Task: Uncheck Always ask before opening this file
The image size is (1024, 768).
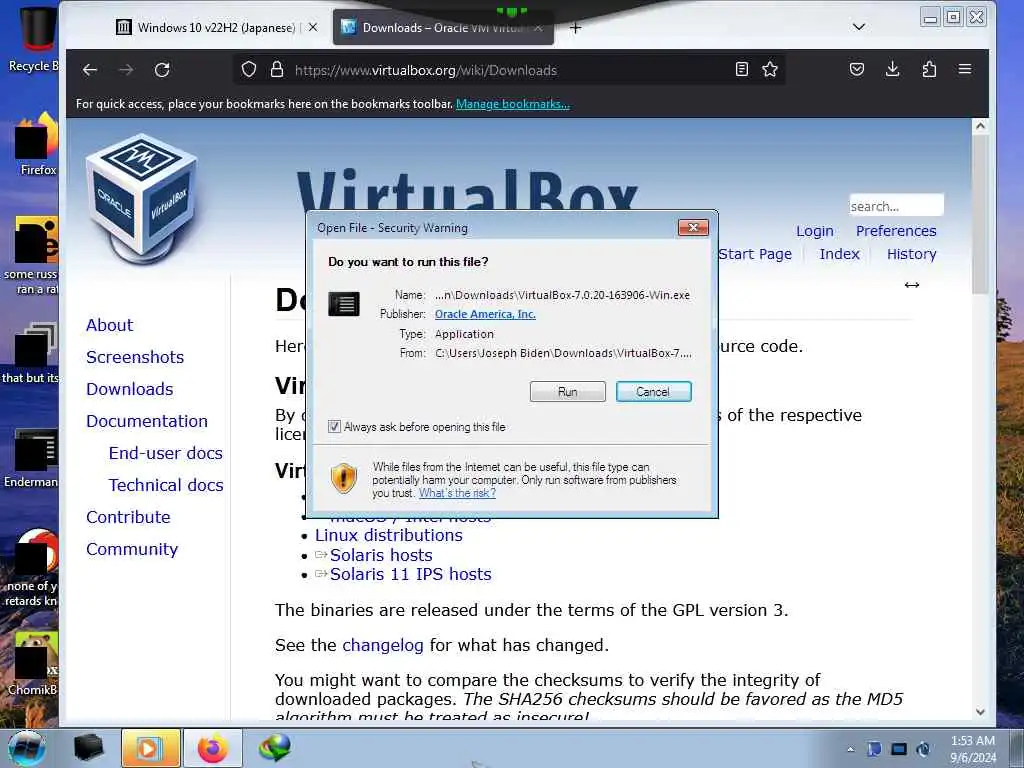Action: (334, 427)
